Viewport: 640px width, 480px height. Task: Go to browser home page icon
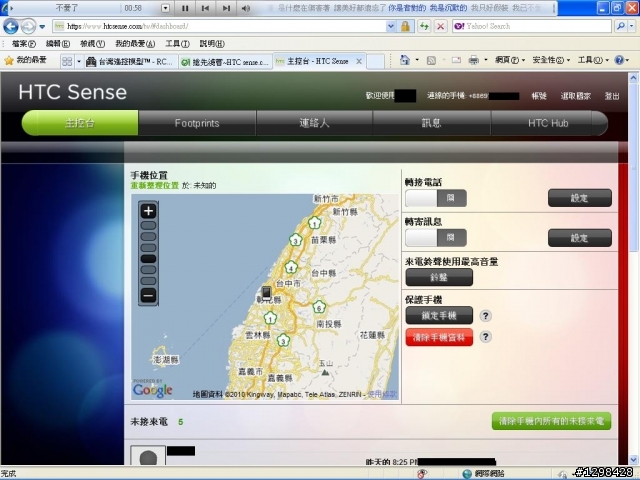(404, 60)
